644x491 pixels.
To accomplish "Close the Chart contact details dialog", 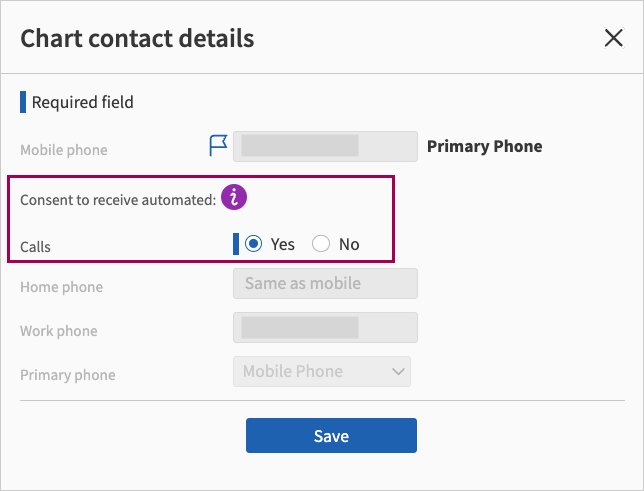I will click(613, 39).
